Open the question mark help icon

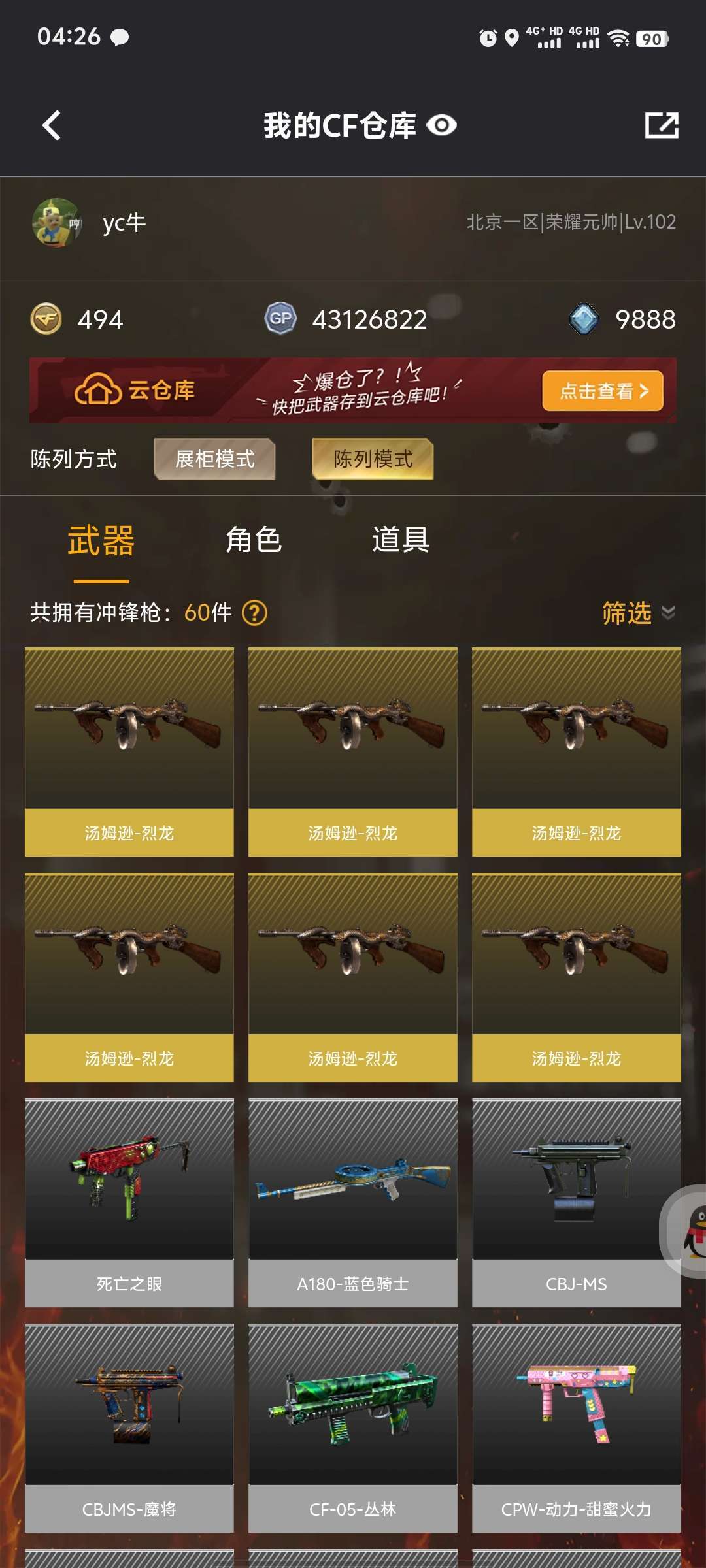pos(254,613)
